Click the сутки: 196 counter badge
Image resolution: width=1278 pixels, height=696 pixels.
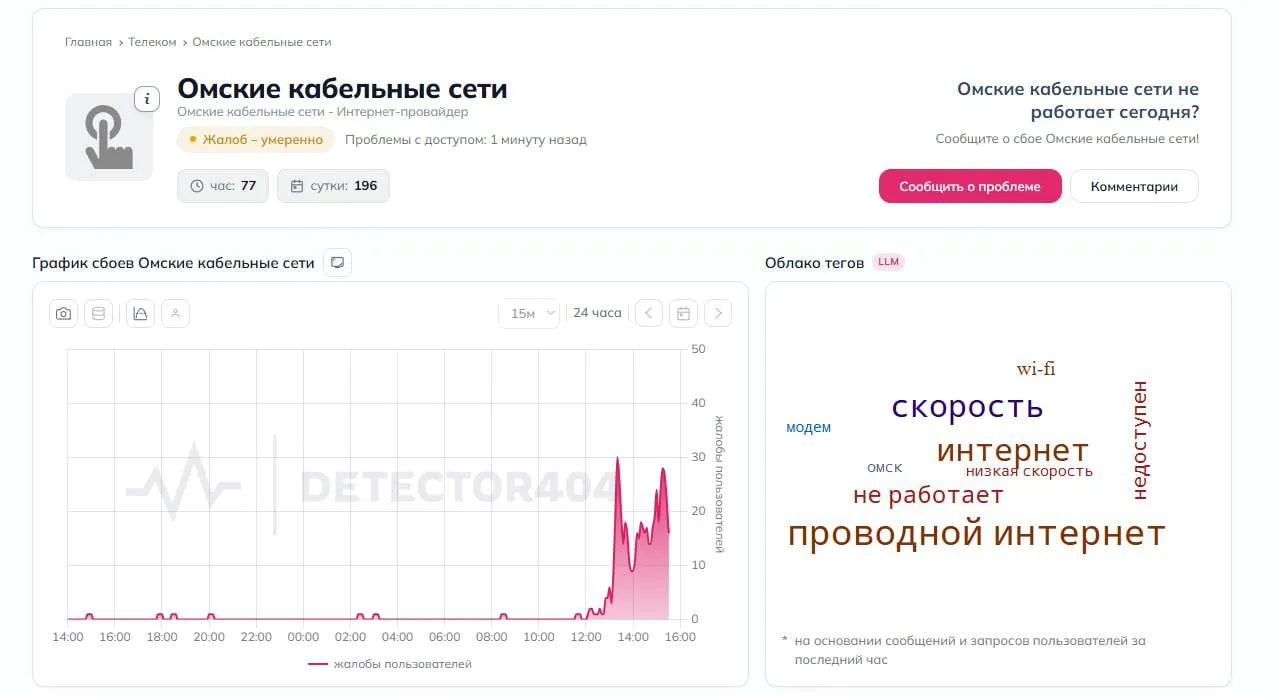pyautogui.click(x=333, y=186)
